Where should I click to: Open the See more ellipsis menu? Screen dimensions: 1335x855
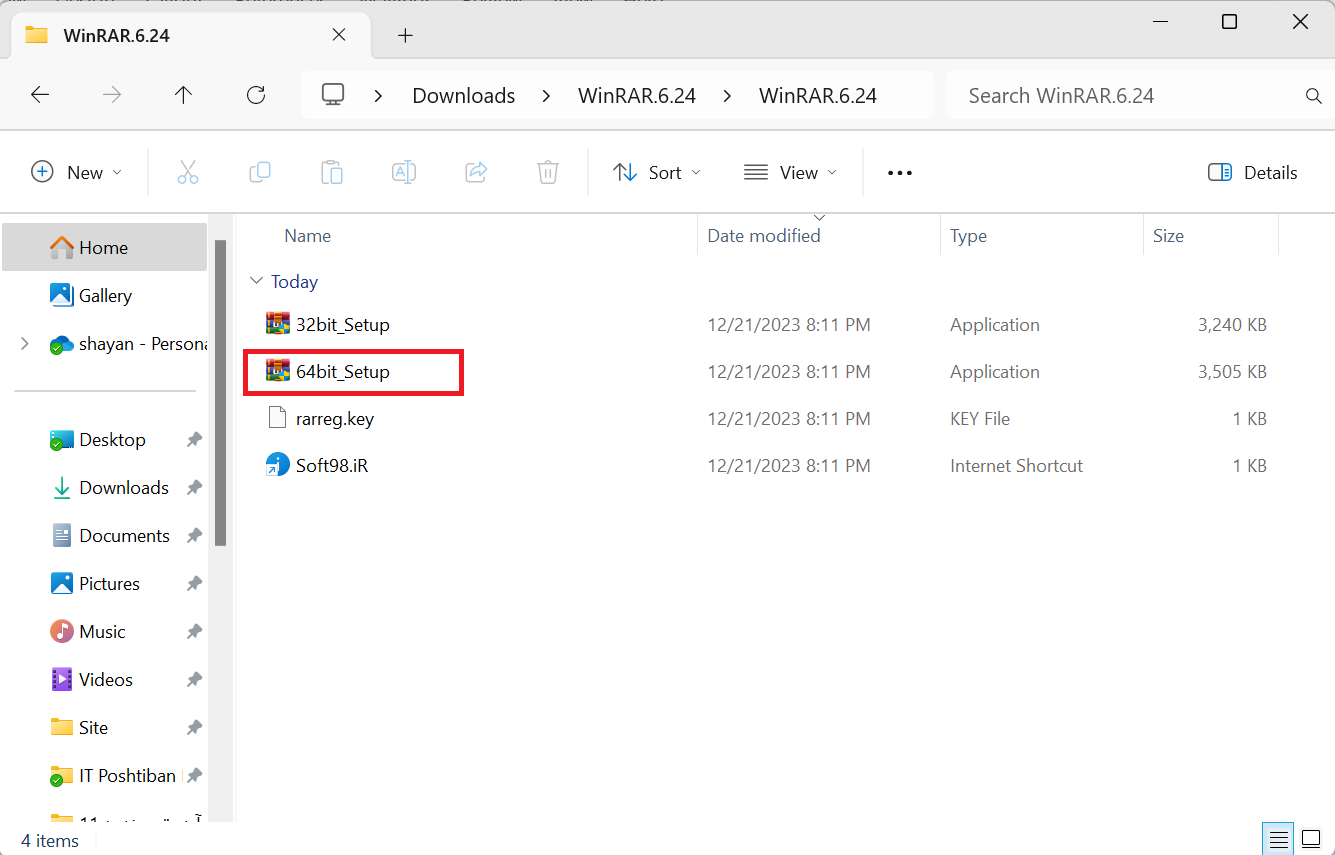point(900,173)
